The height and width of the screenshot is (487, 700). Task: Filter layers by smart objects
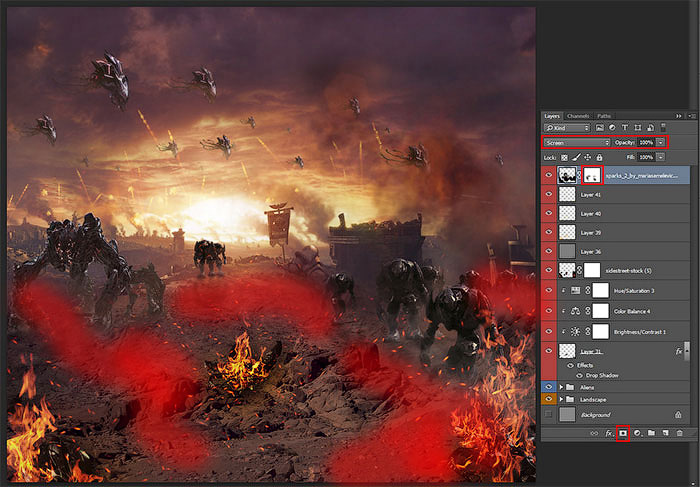650,128
